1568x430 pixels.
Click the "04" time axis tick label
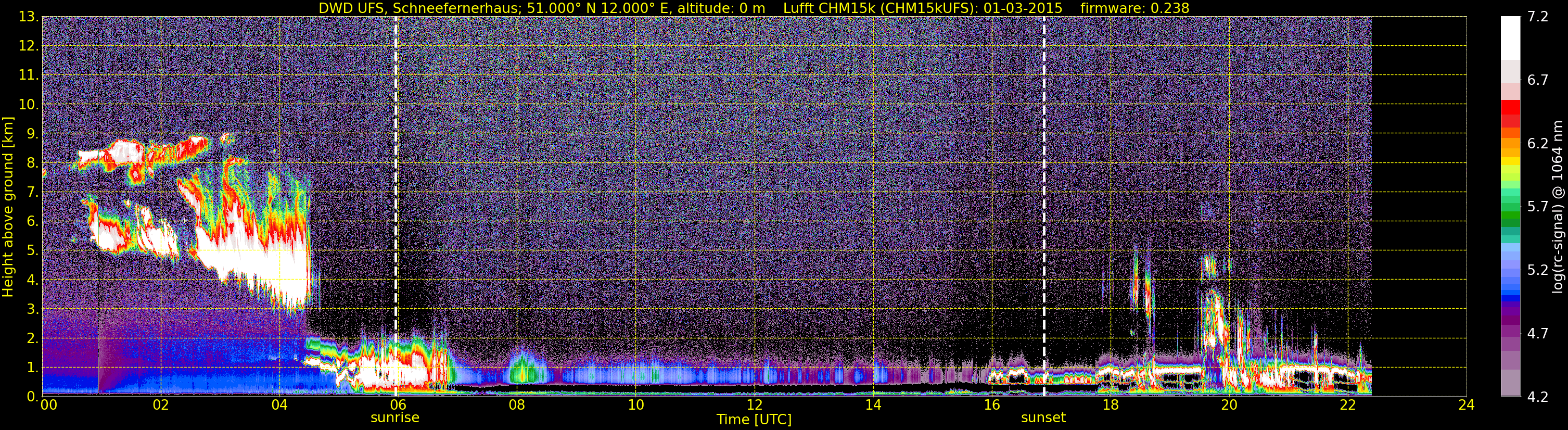click(279, 406)
